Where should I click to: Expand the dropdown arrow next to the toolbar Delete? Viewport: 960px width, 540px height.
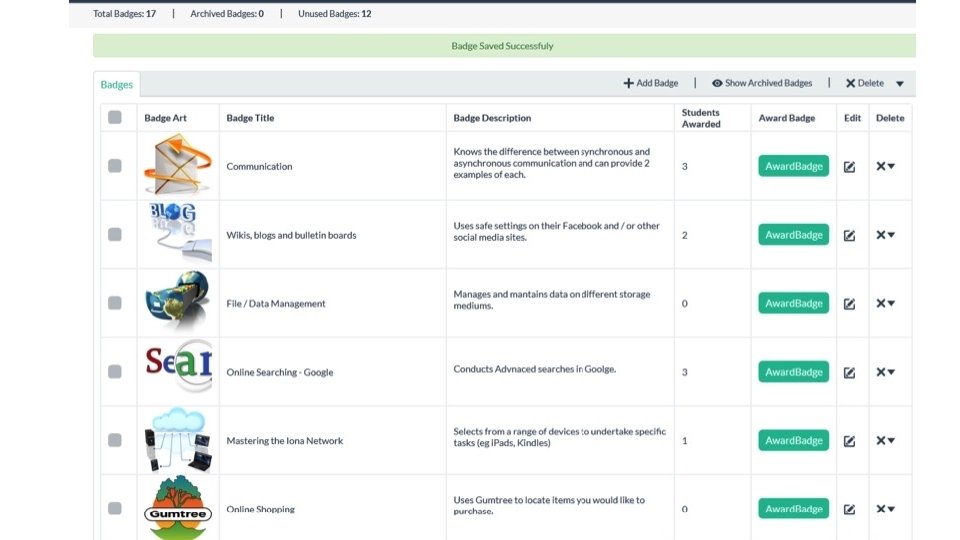pos(899,84)
